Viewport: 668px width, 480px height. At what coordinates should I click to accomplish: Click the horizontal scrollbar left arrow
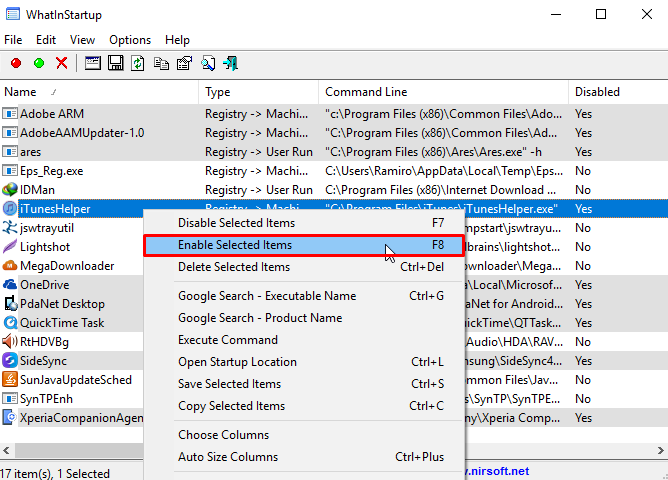click(6, 450)
